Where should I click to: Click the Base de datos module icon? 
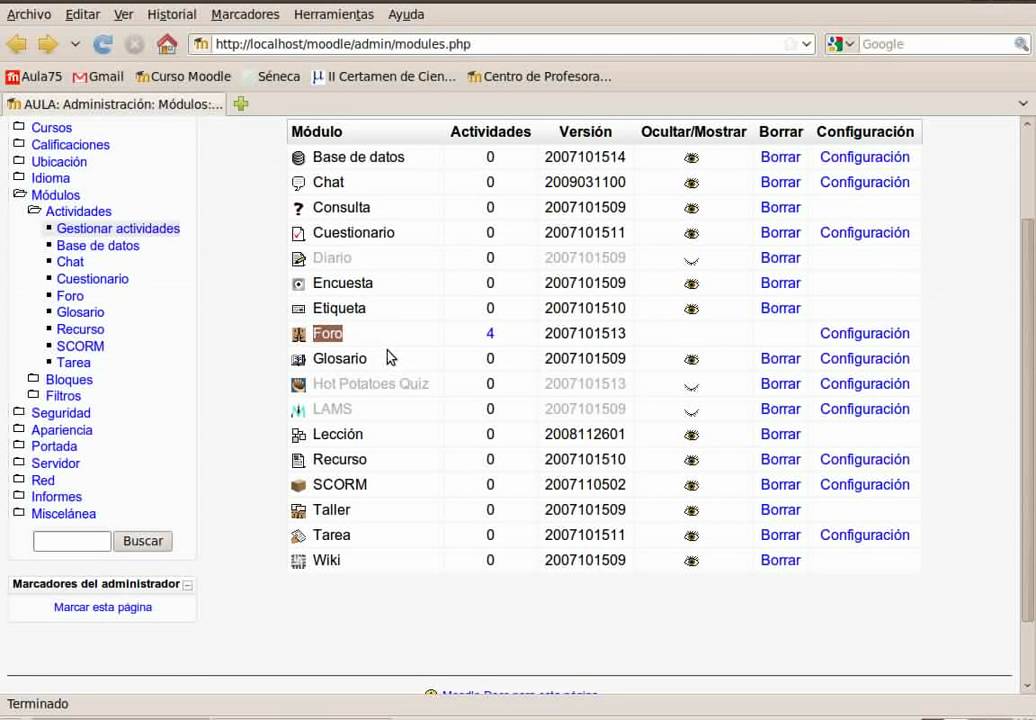pos(299,158)
